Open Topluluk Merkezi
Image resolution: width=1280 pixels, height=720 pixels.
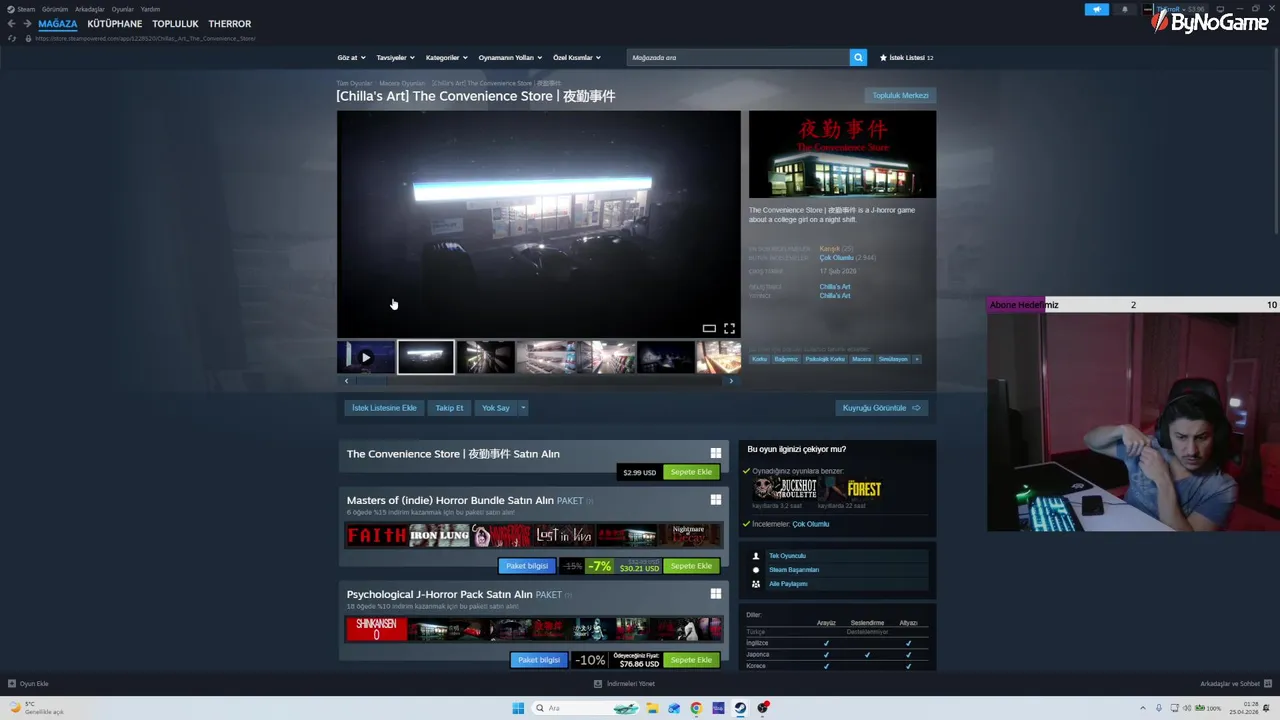(x=901, y=96)
